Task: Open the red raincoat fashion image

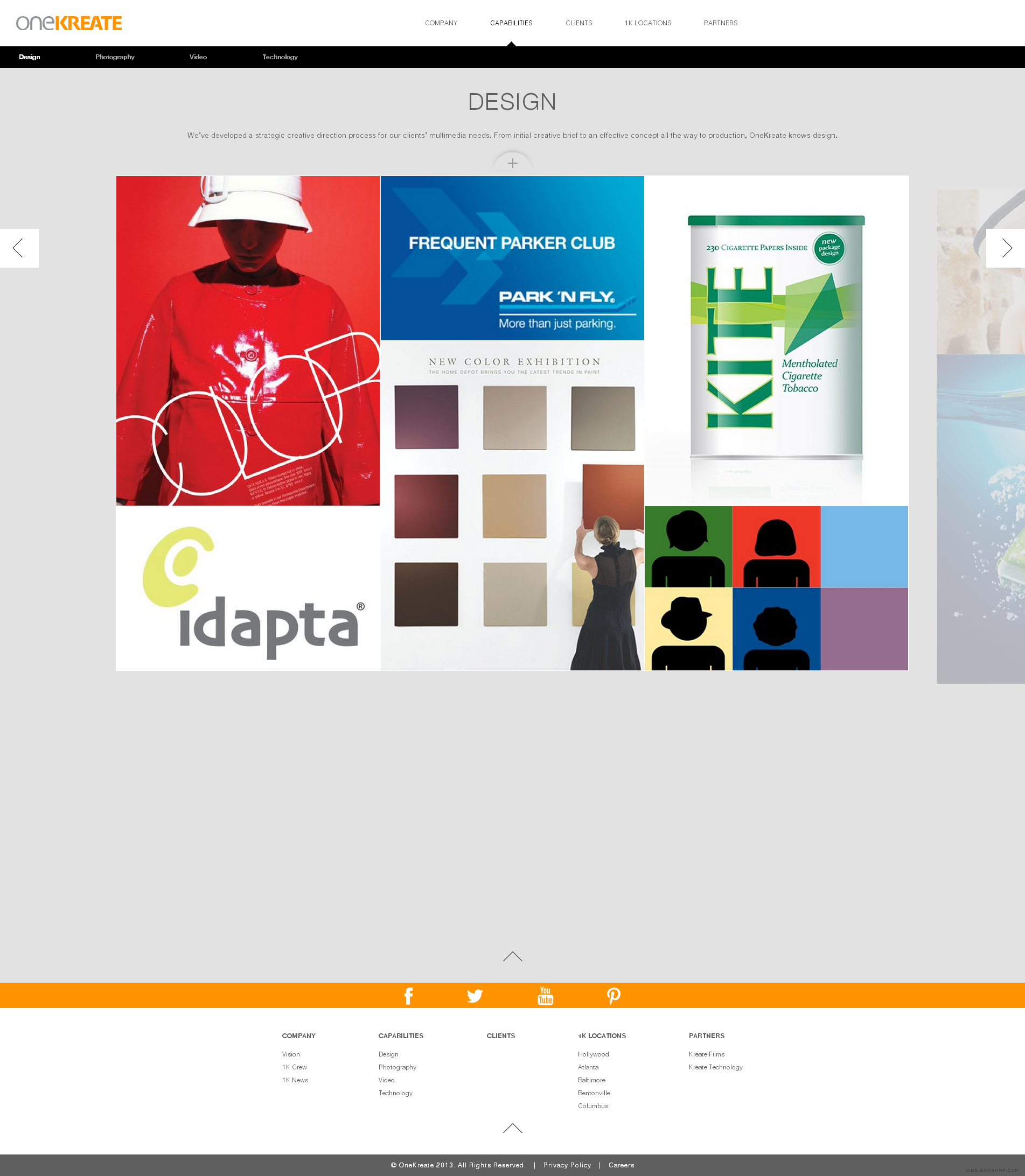Action: 248,341
